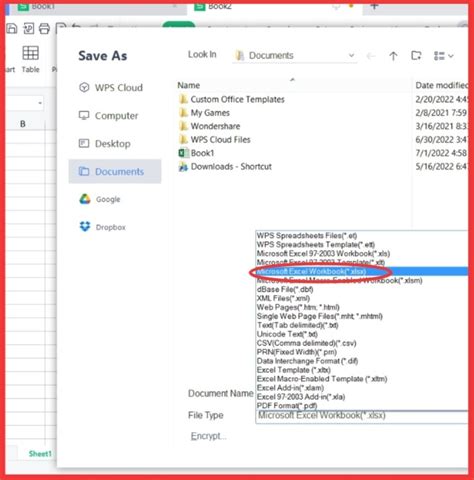Image resolution: width=474 pixels, height=480 pixels.
Task: Open the Custom Office Templates folder
Action: [x=232, y=99]
